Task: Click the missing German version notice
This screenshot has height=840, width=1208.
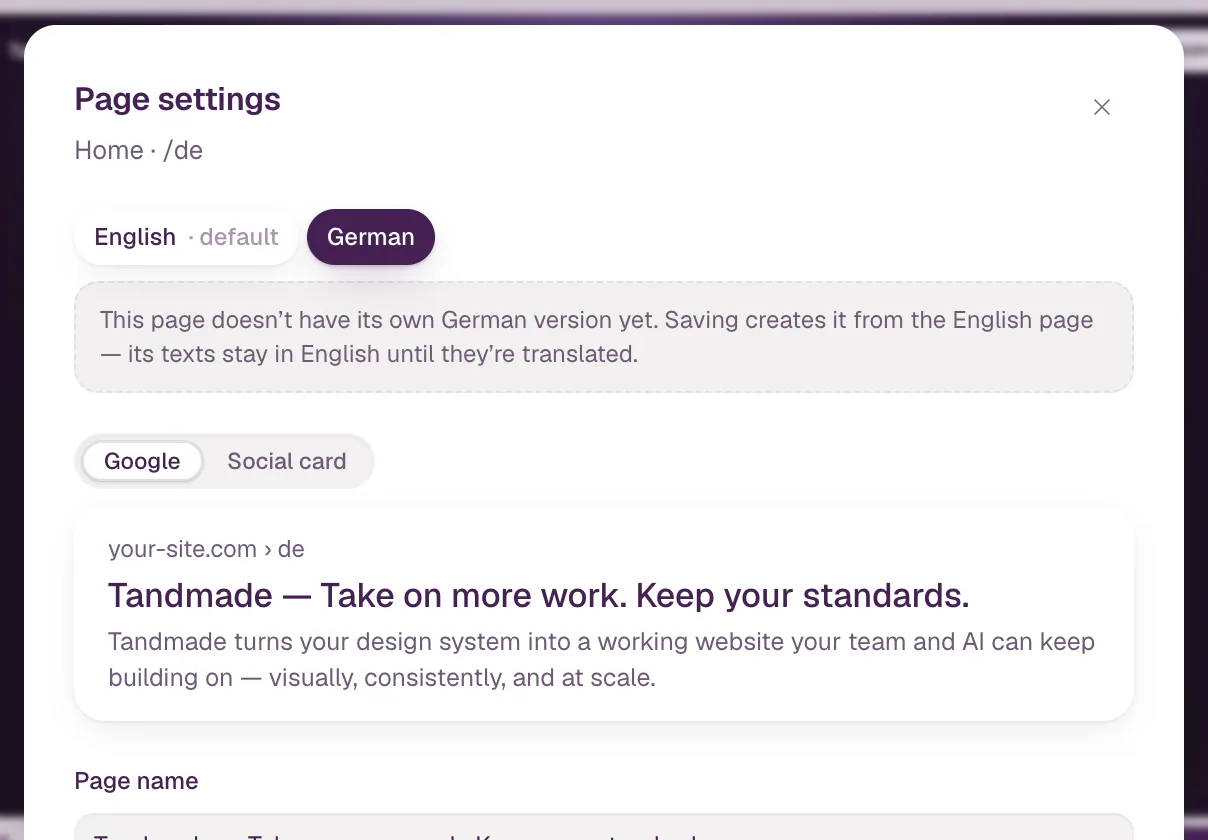Action: pyautogui.click(x=604, y=337)
